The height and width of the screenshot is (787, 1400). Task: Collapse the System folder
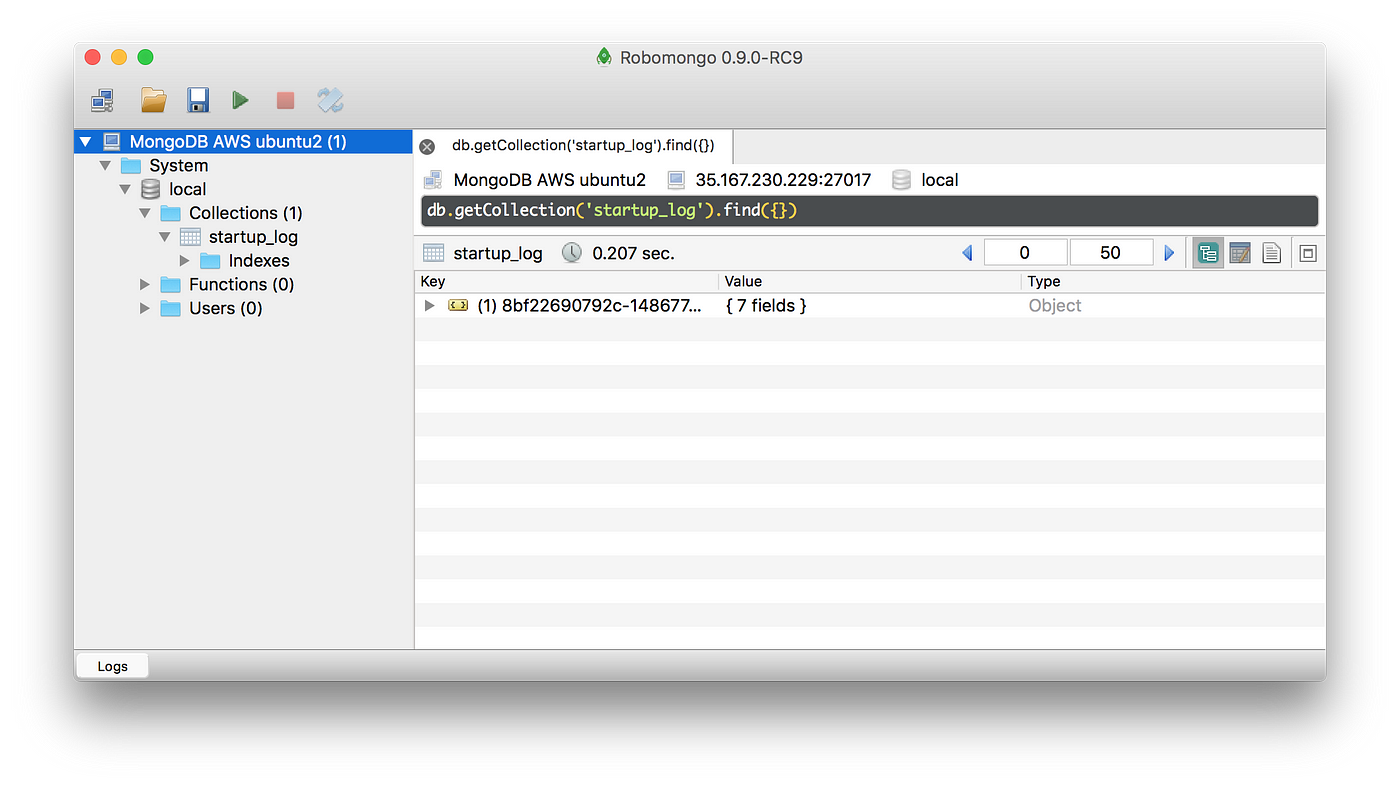105,166
